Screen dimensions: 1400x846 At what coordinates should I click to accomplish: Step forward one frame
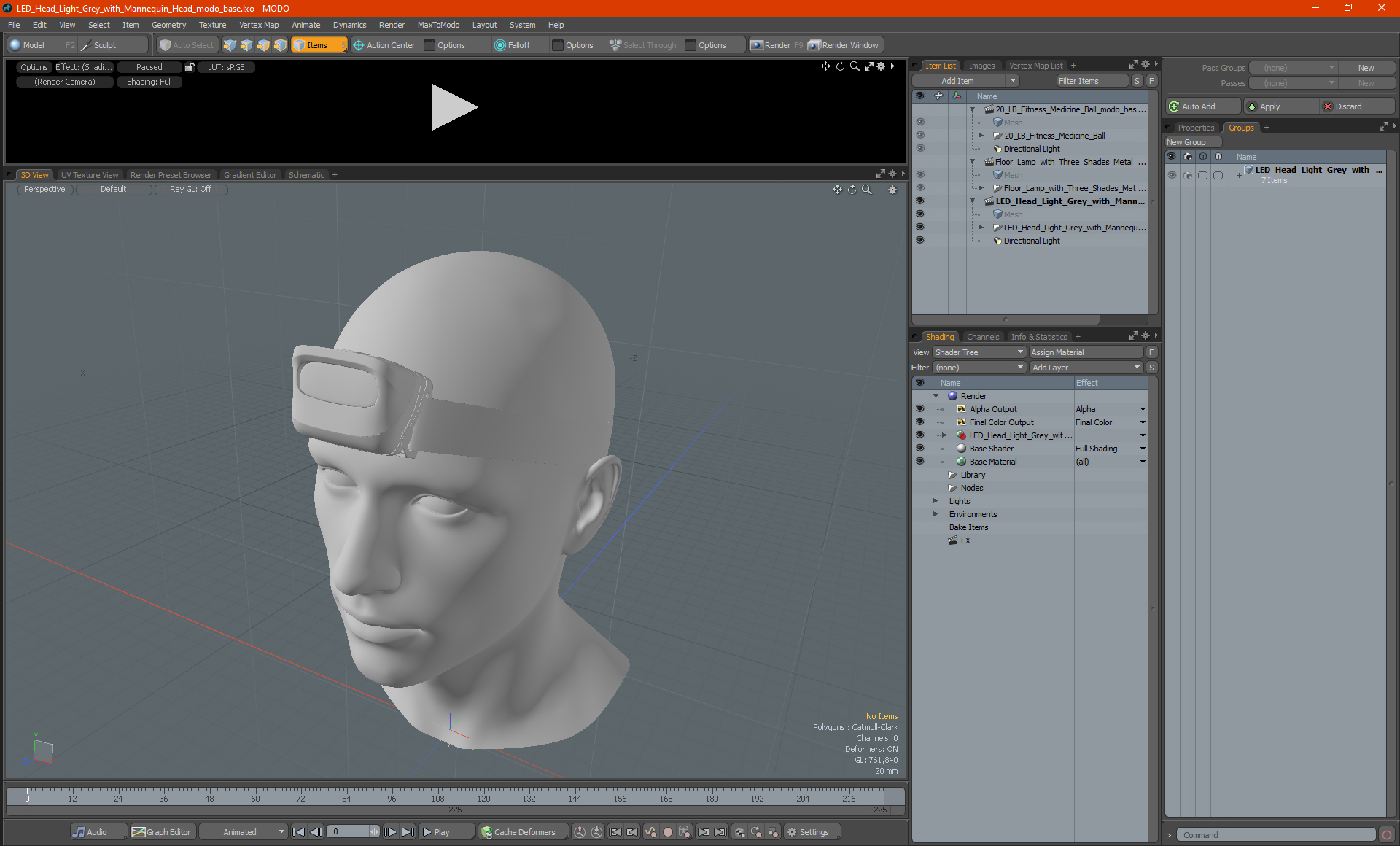[391, 832]
